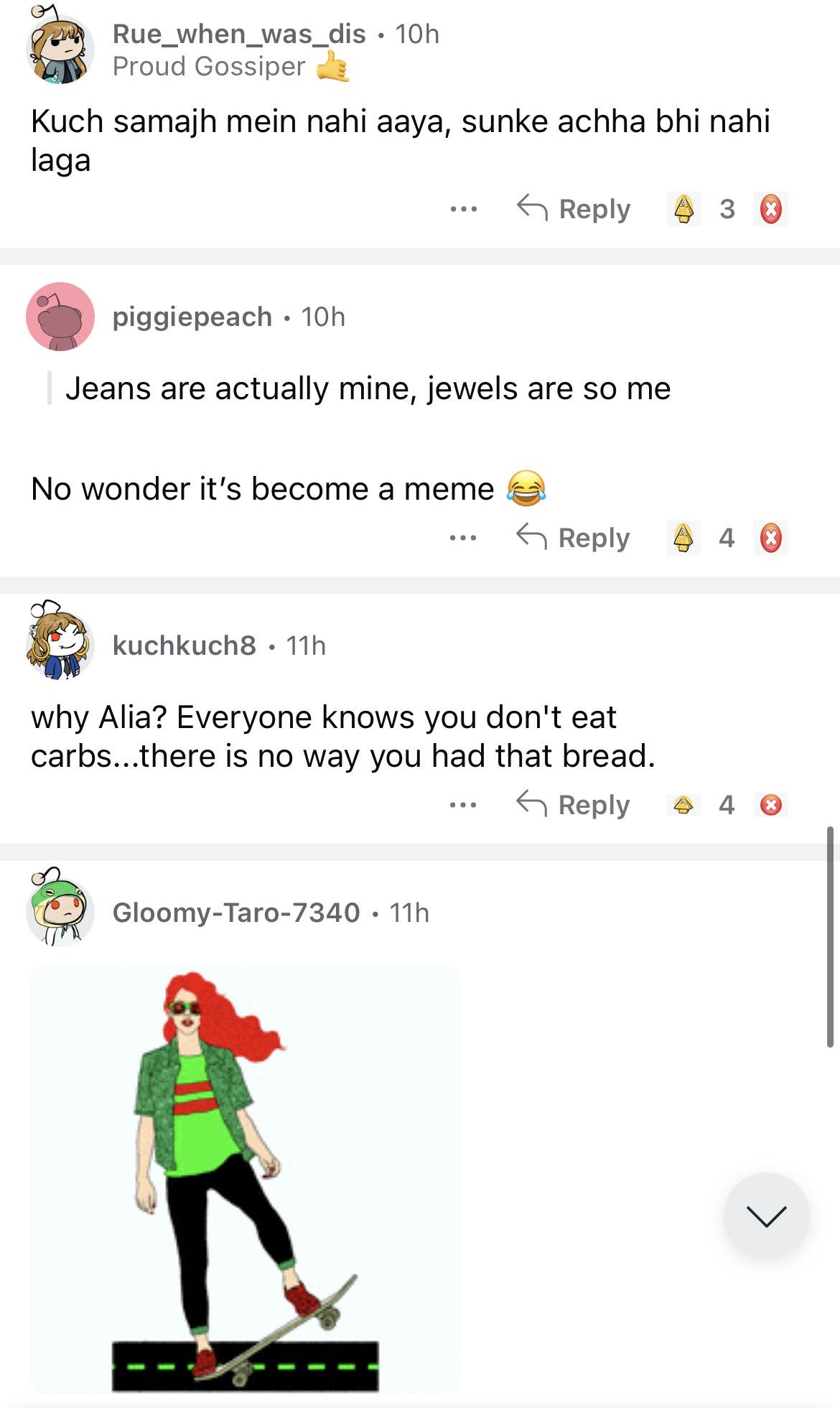Downvote Rue_when_was_dis's comment
This screenshot has width=840, height=1408.
(x=770, y=210)
